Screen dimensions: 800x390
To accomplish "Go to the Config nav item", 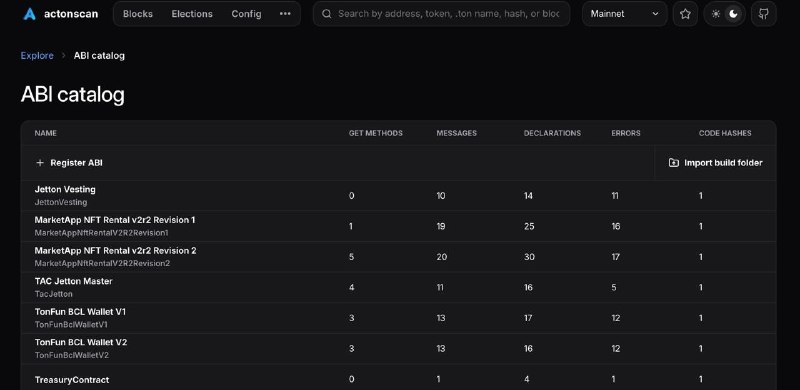I will pyautogui.click(x=246, y=14).
